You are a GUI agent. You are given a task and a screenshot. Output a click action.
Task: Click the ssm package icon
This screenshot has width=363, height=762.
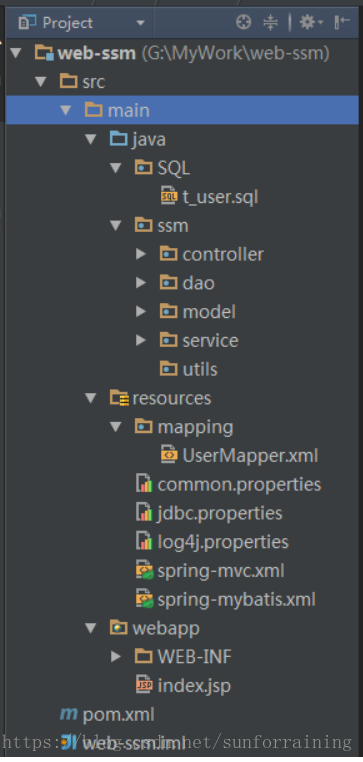pos(143,225)
